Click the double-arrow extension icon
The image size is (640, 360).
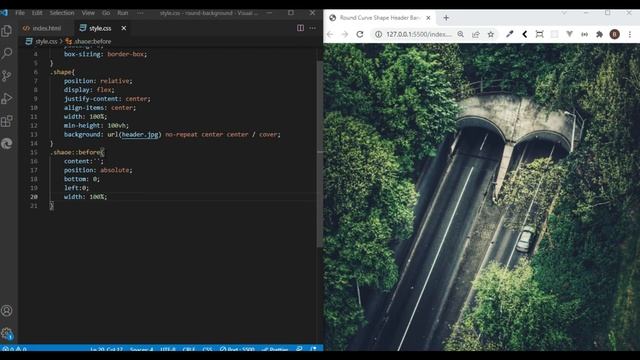584,34
